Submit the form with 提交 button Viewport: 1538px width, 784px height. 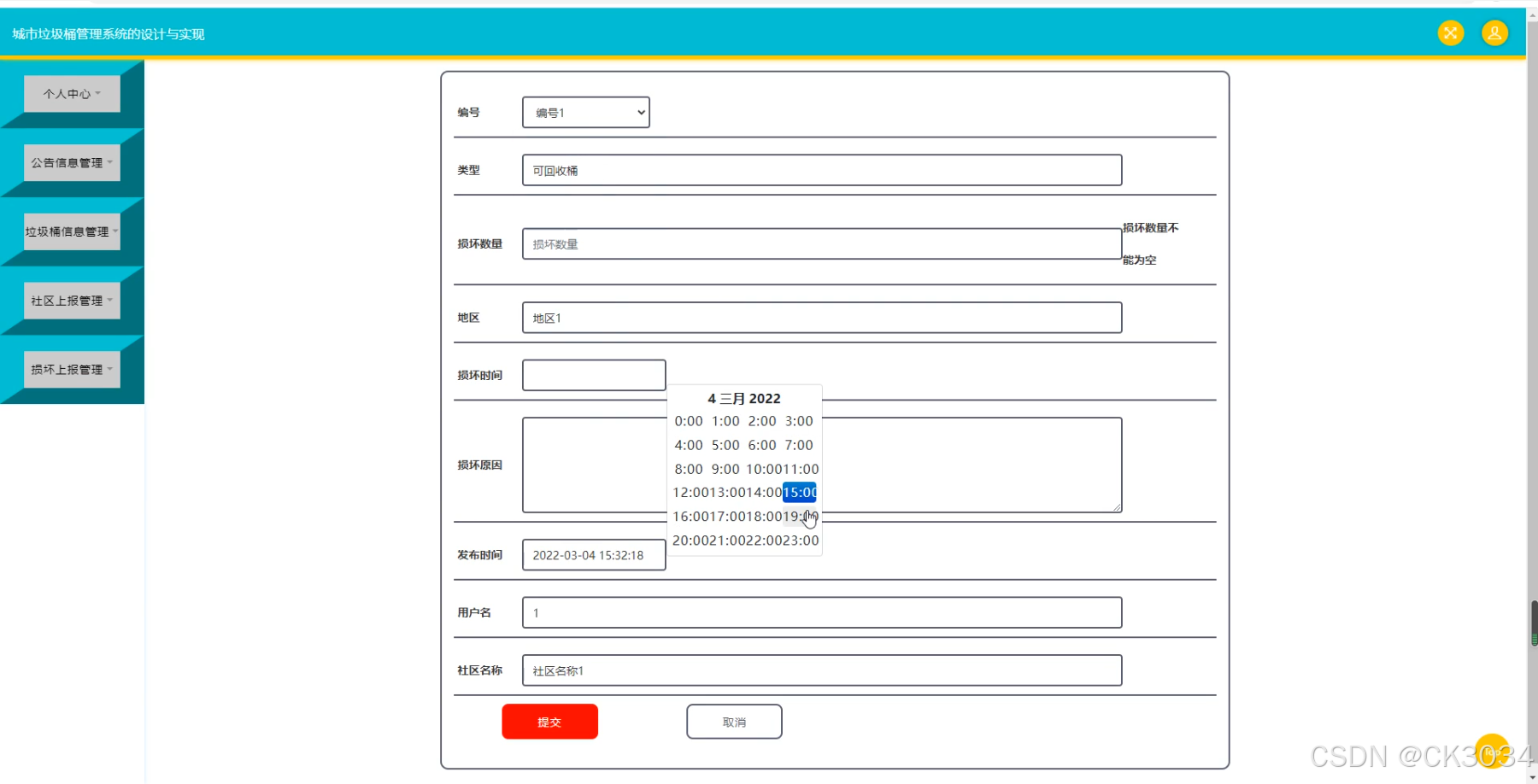(549, 722)
